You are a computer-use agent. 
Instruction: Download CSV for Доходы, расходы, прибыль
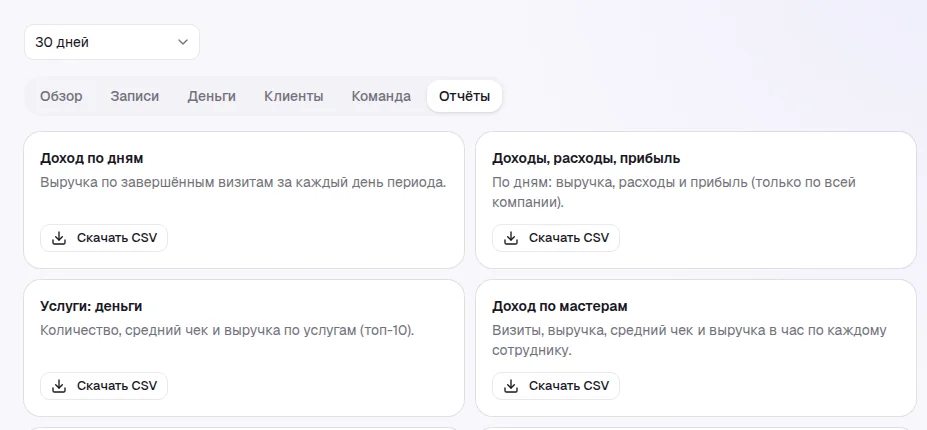556,238
